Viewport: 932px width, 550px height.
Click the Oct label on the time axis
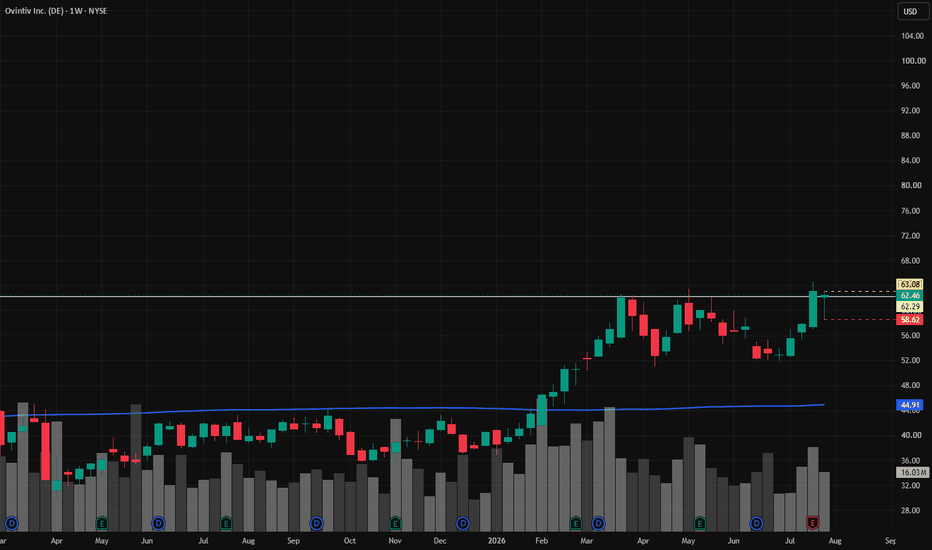point(350,540)
